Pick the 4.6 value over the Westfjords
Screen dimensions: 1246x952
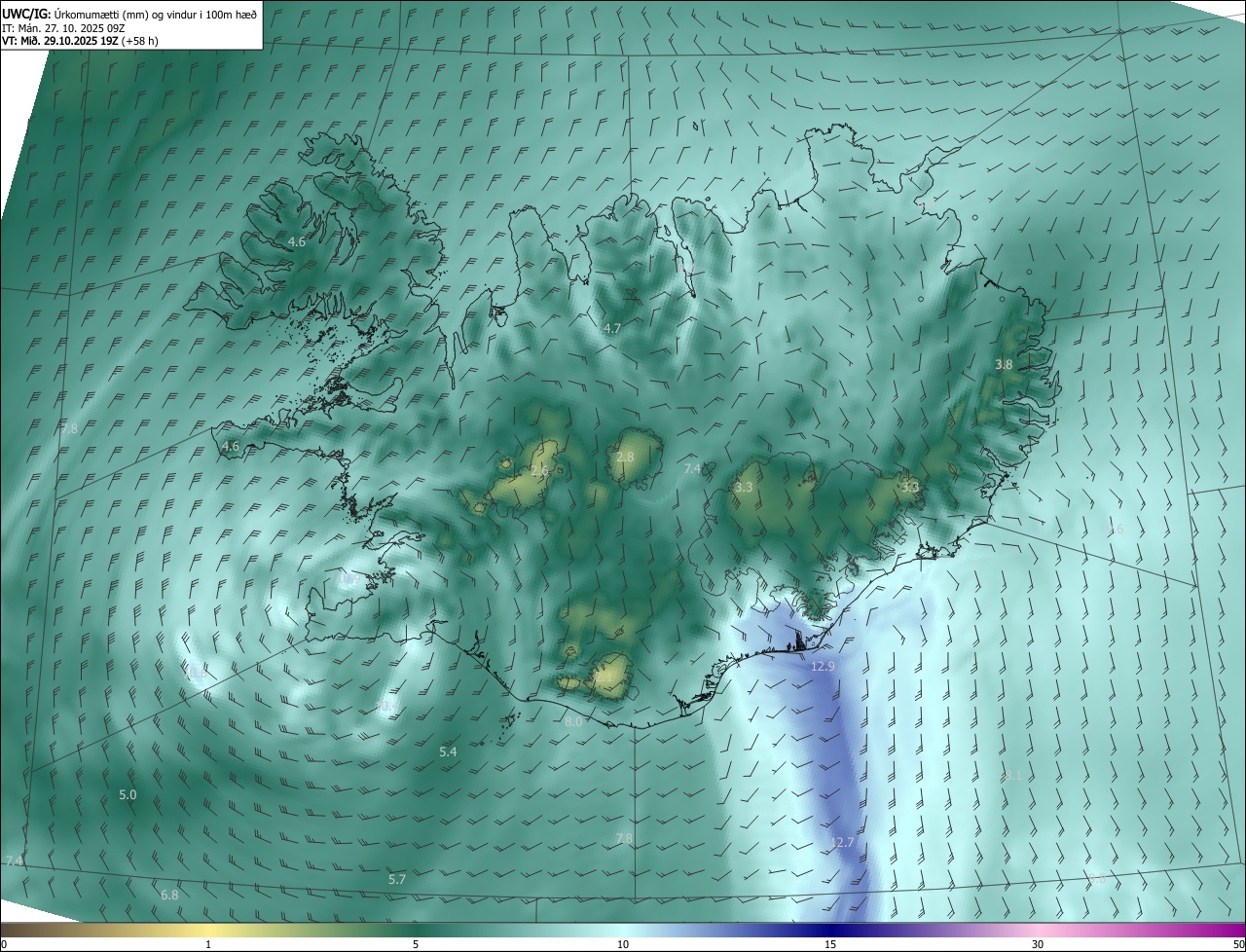pyautogui.click(x=297, y=241)
